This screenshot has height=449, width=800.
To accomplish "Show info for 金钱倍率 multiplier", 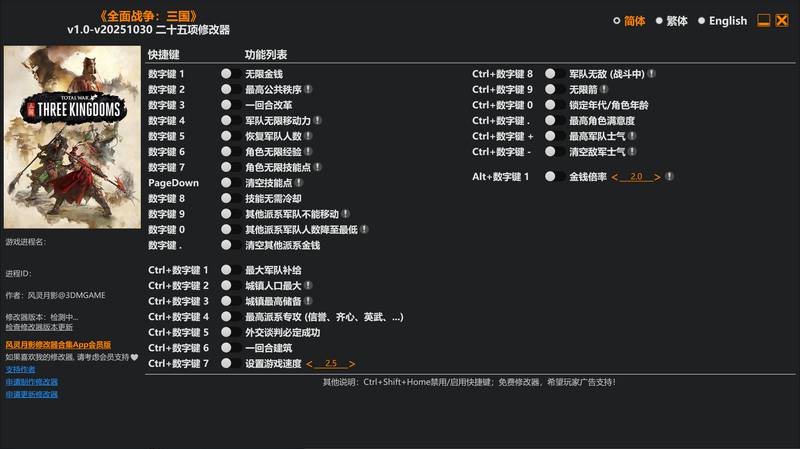I will pos(669,177).
